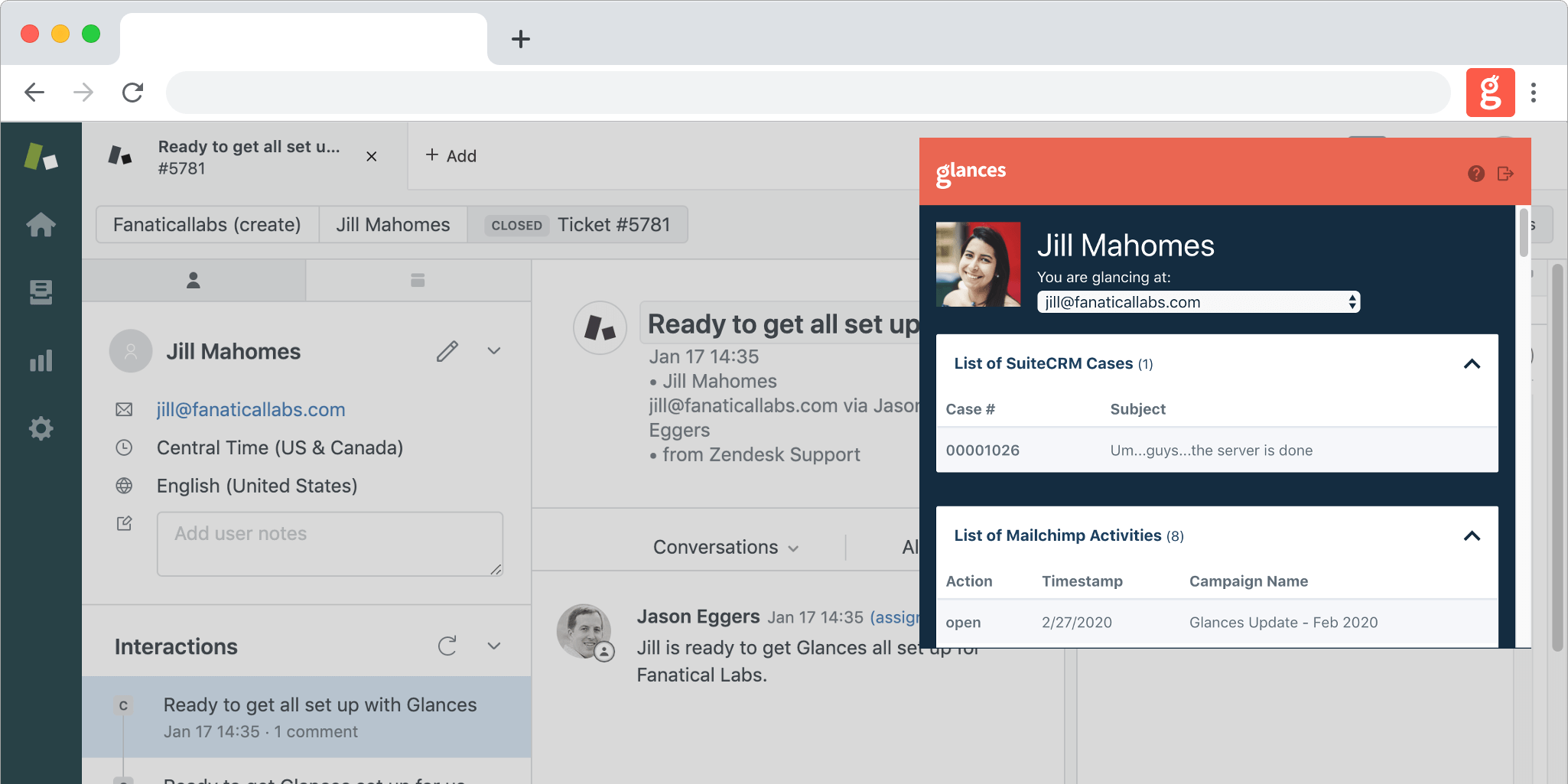1568x784 pixels.
Task: Open the Reporting bar chart icon
Action: pos(41,360)
